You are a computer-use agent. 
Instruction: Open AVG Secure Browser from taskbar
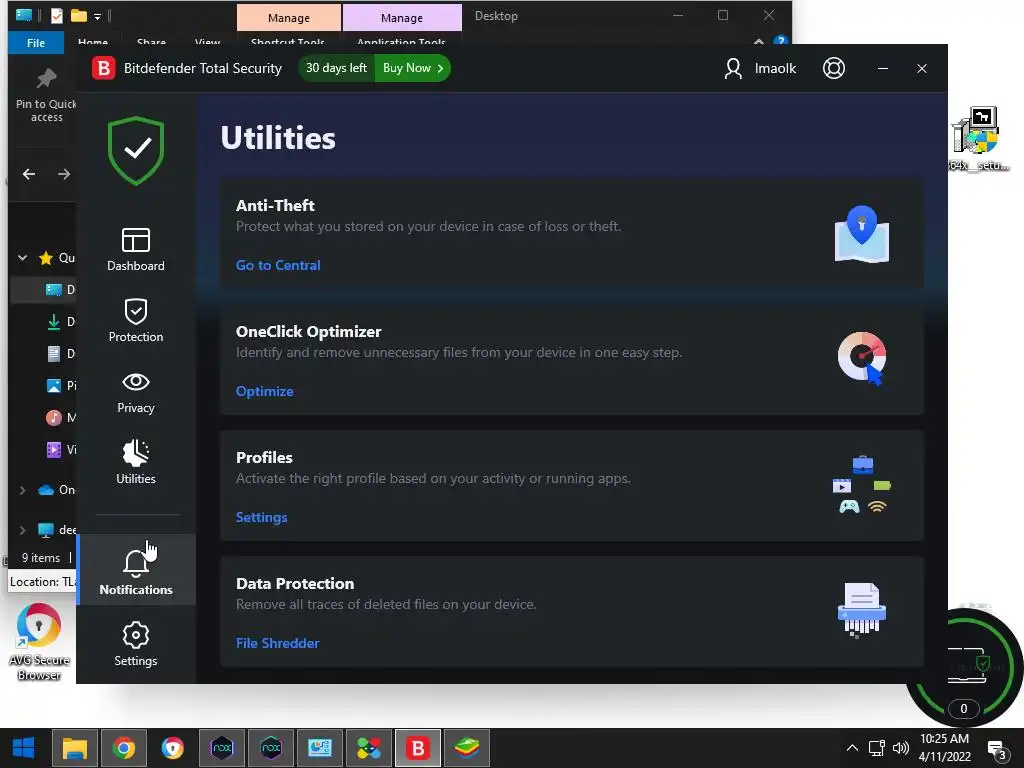172,748
